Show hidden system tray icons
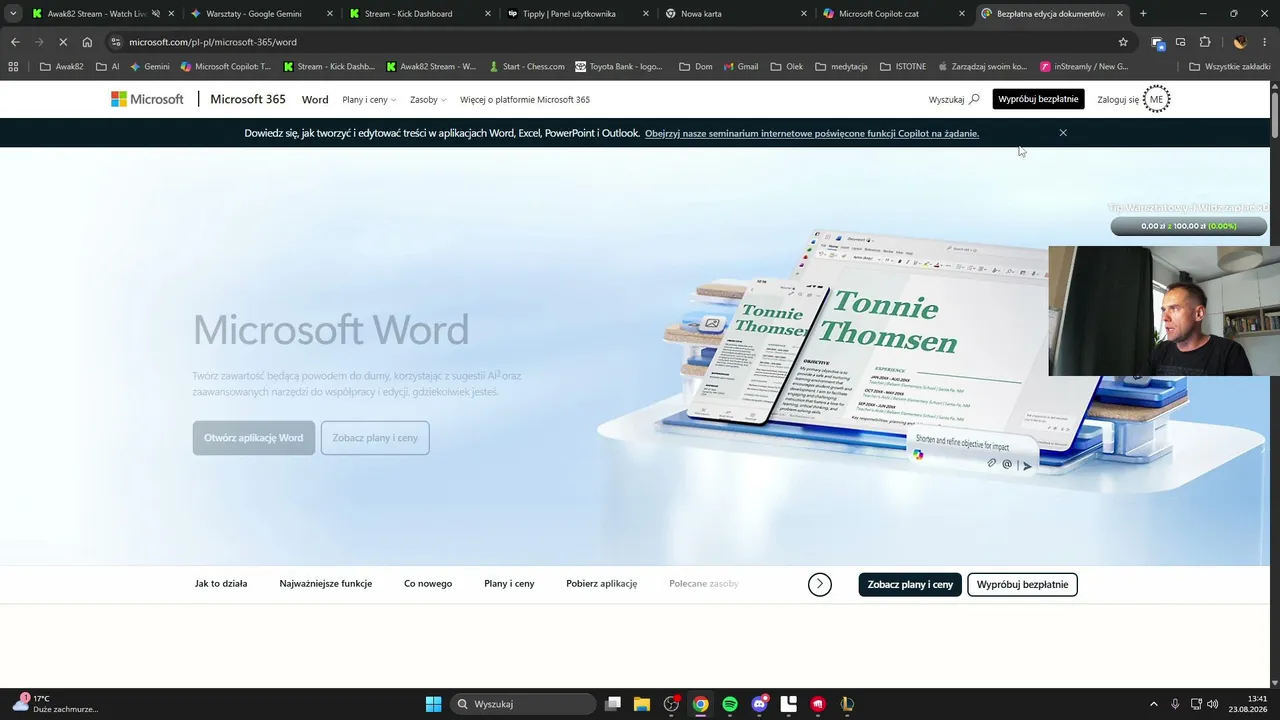The image size is (1280, 720). (x=1154, y=704)
